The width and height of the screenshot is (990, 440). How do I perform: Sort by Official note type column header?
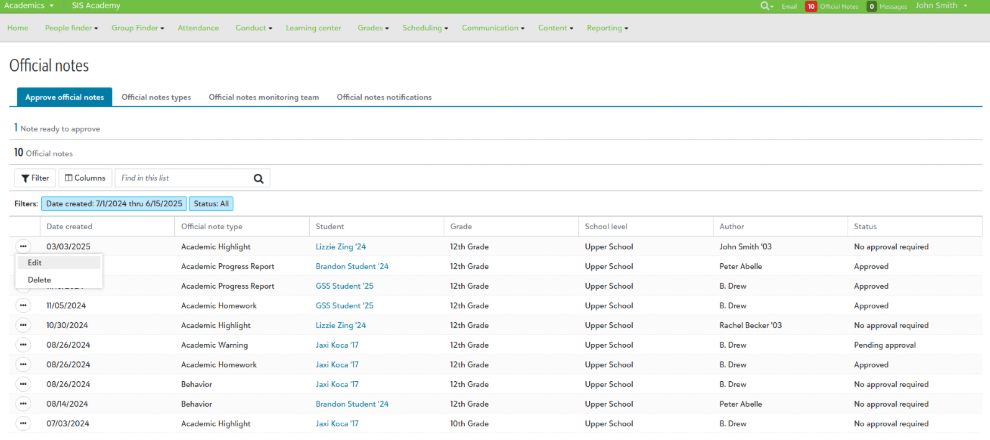[x=242, y=226]
